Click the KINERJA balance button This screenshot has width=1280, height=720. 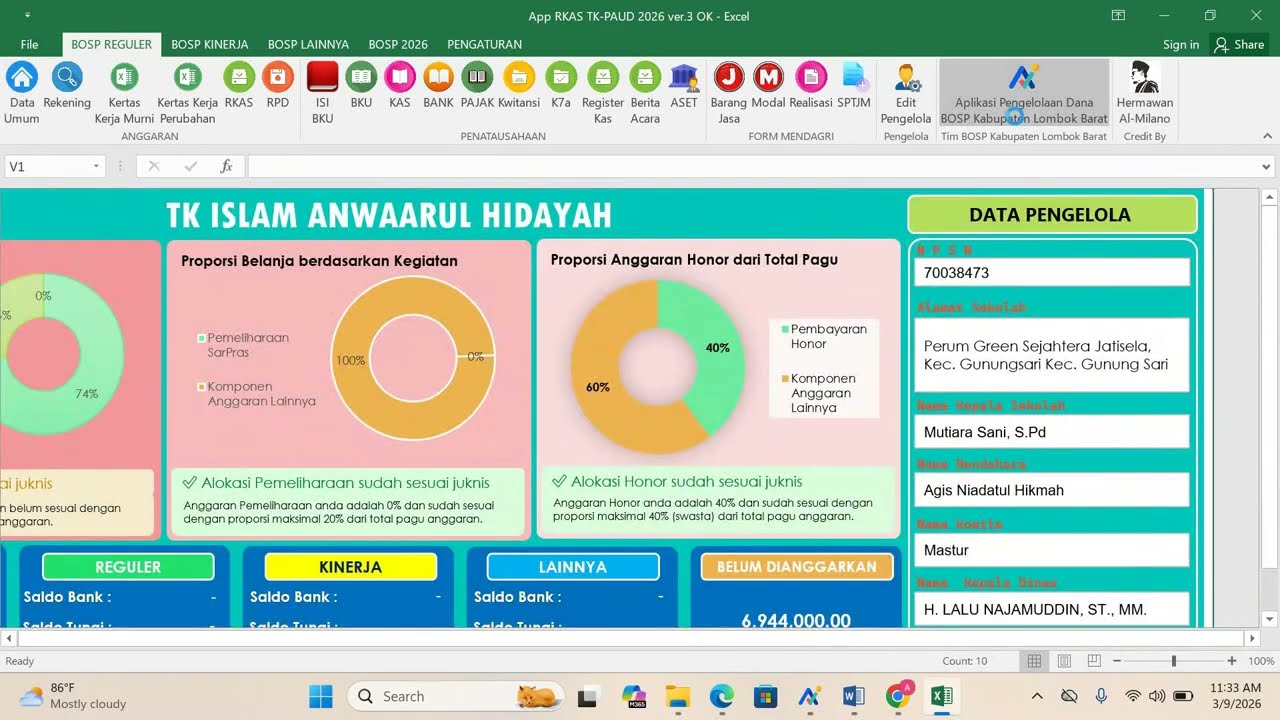[x=351, y=567]
